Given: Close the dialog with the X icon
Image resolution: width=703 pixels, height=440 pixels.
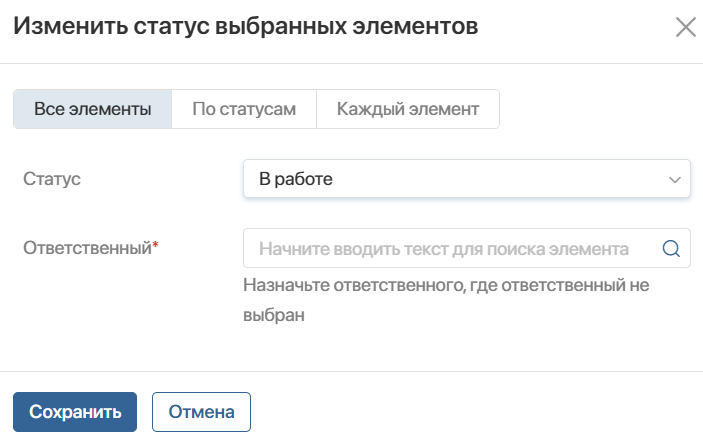Looking at the screenshot, I should pyautogui.click(x=686, y=27).
